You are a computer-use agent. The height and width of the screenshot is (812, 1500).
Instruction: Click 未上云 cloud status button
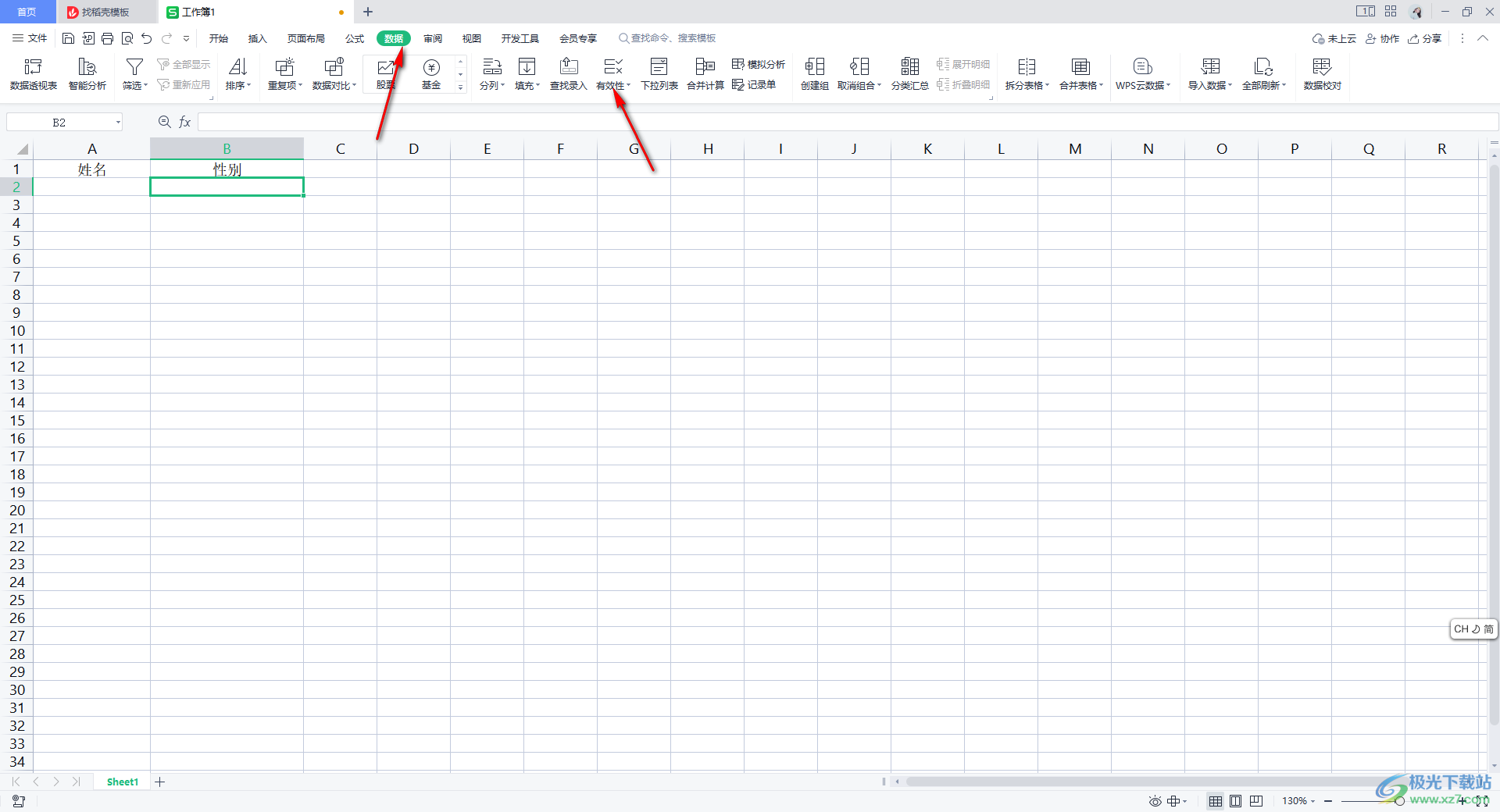pos(1334,38)
